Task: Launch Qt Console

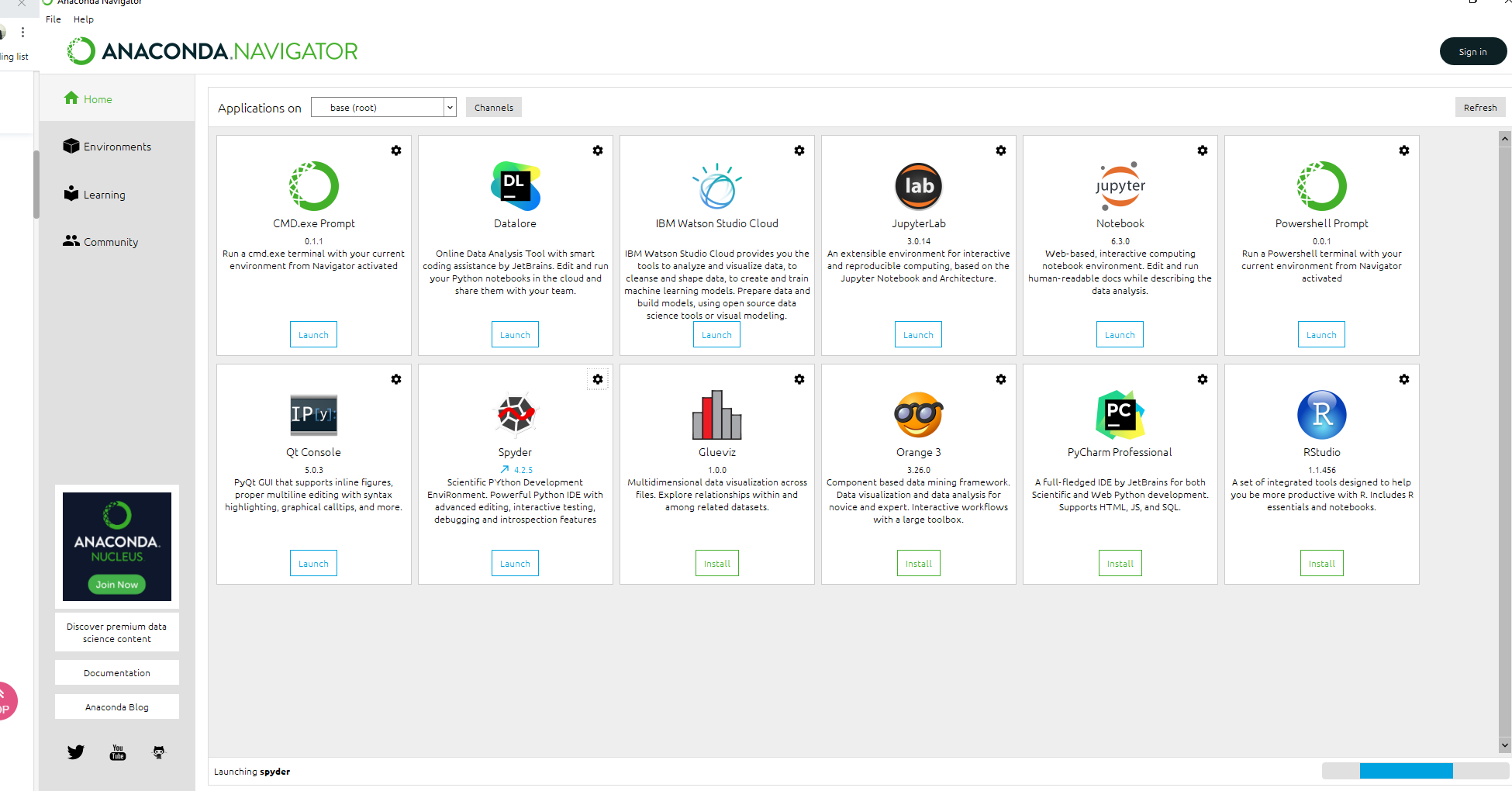Action: tap(314, 564)
